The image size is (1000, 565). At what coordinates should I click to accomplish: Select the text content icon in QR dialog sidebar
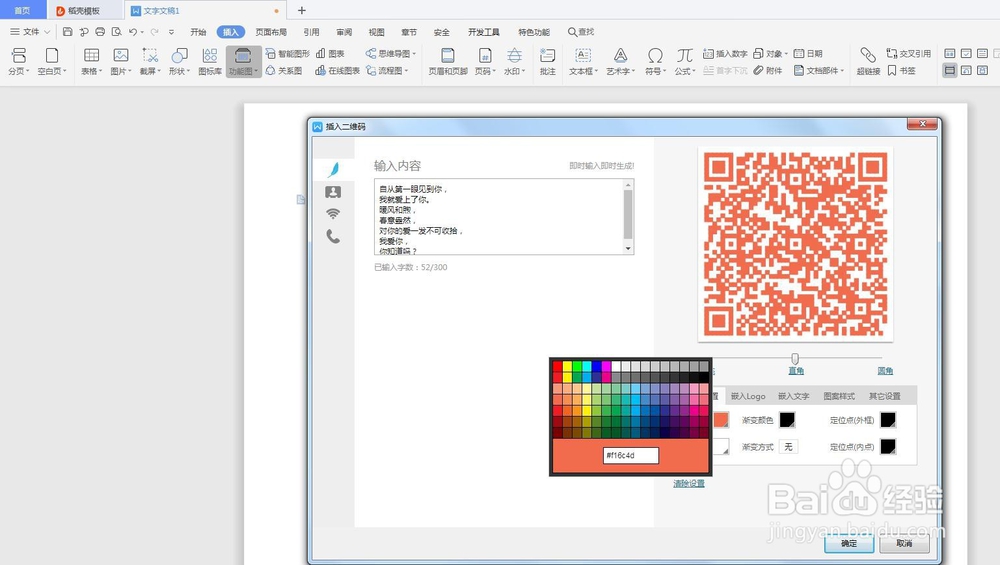point(333,169)
